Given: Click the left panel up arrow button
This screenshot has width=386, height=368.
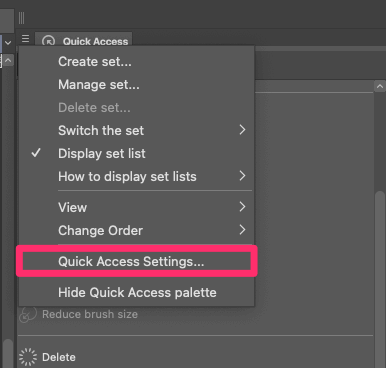Looking at the screenshot, I should tap(8, 61).
